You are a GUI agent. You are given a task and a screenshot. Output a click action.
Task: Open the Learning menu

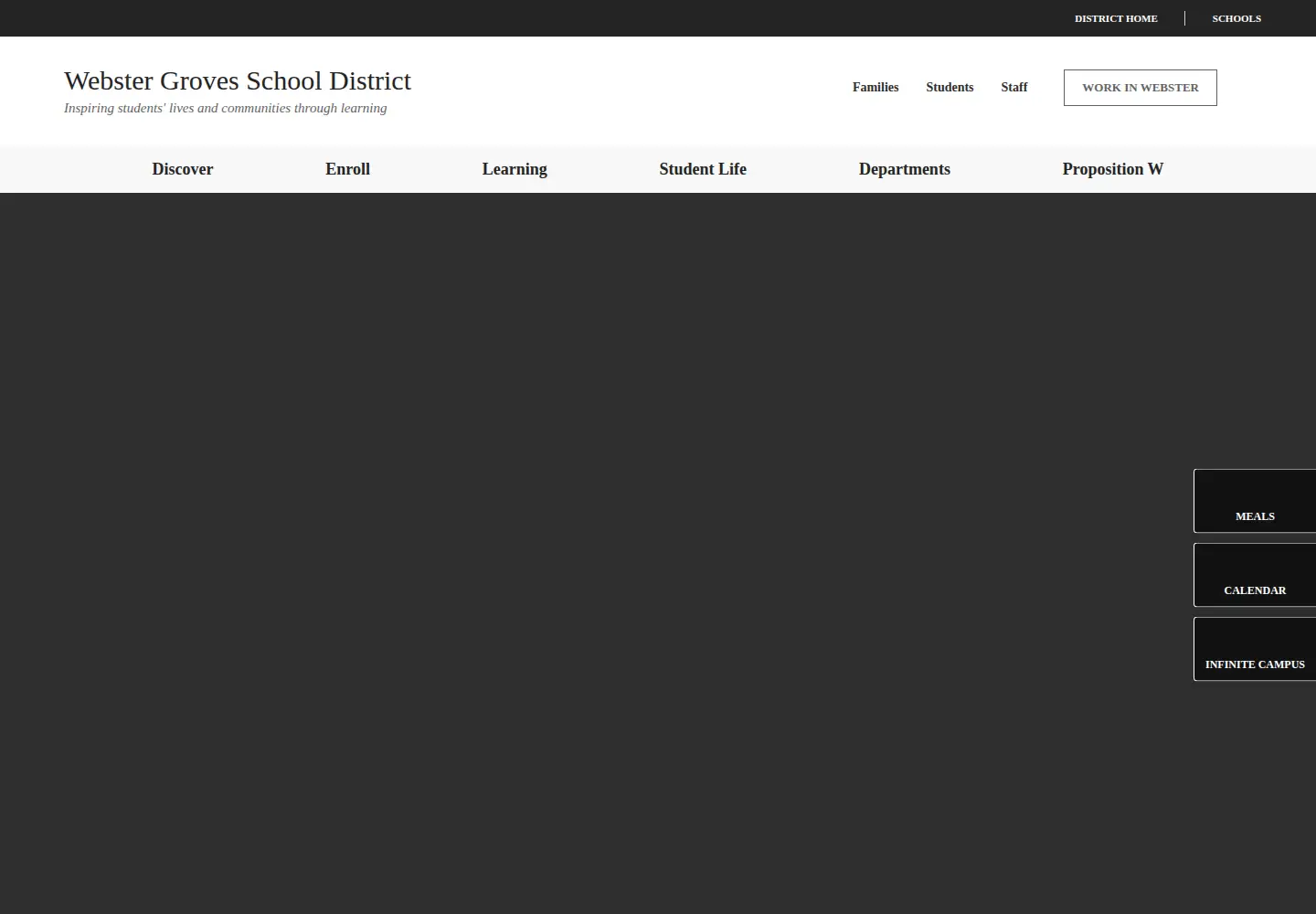(x=515, y=169)
